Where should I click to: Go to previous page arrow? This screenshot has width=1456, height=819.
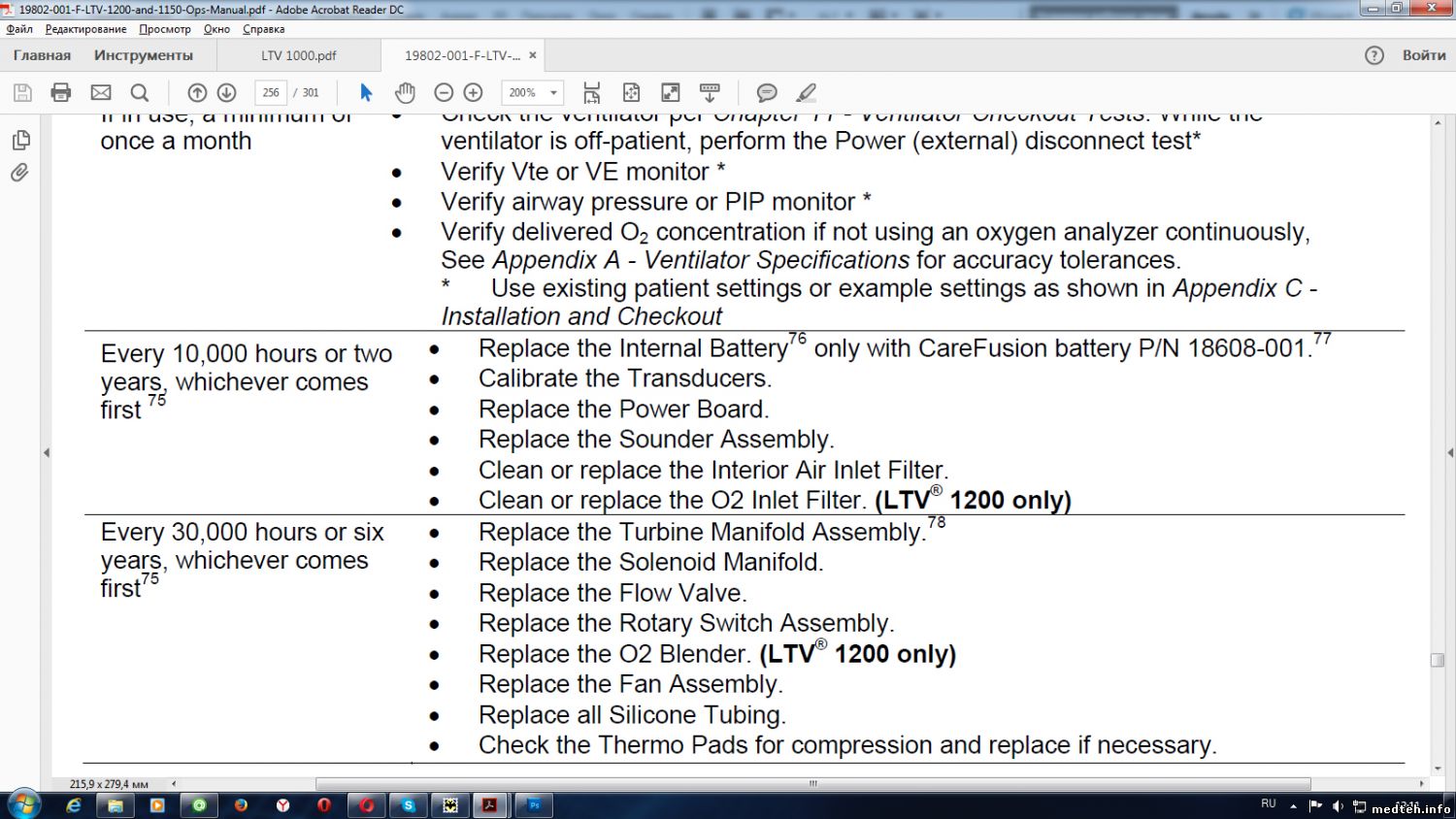(x=197, y=93)
